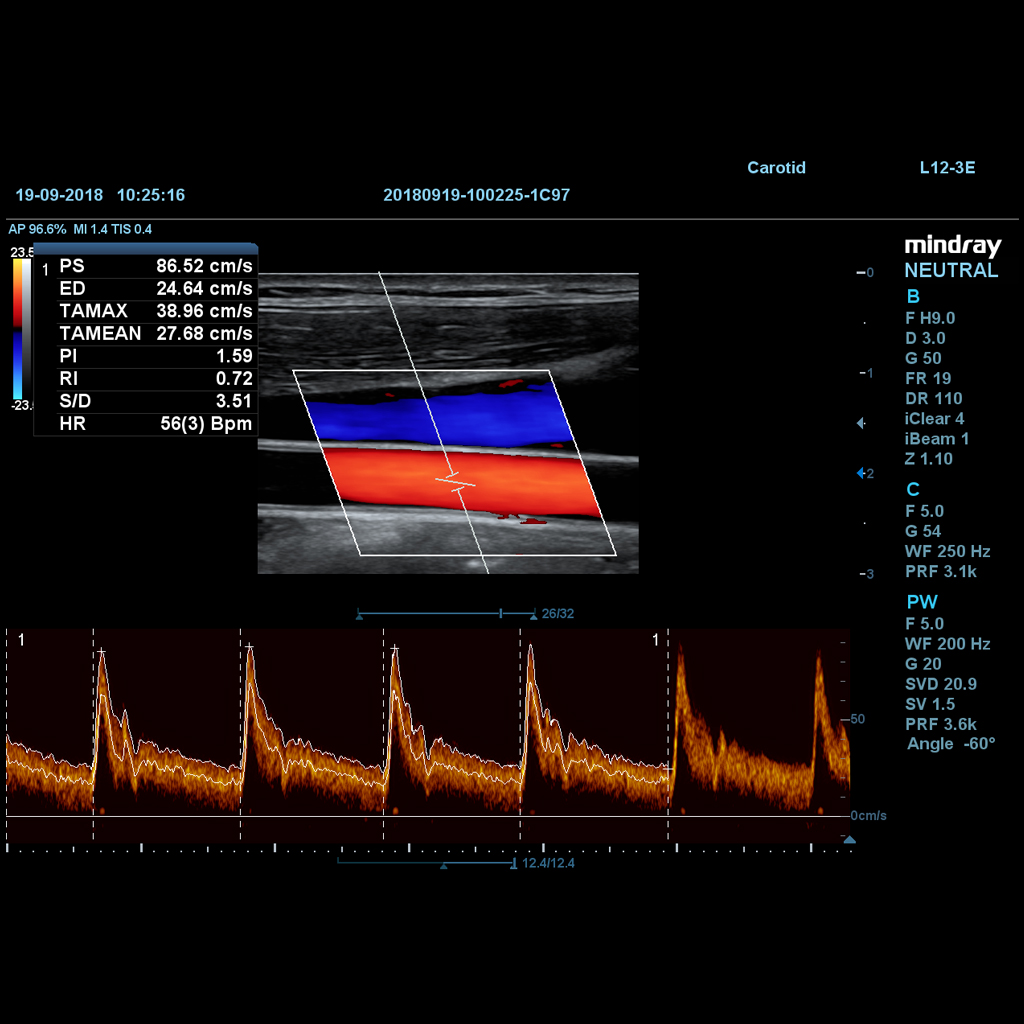Switch to the B mode parameter section
Screen dimensions: 1024x1024
tap(912, 296)
